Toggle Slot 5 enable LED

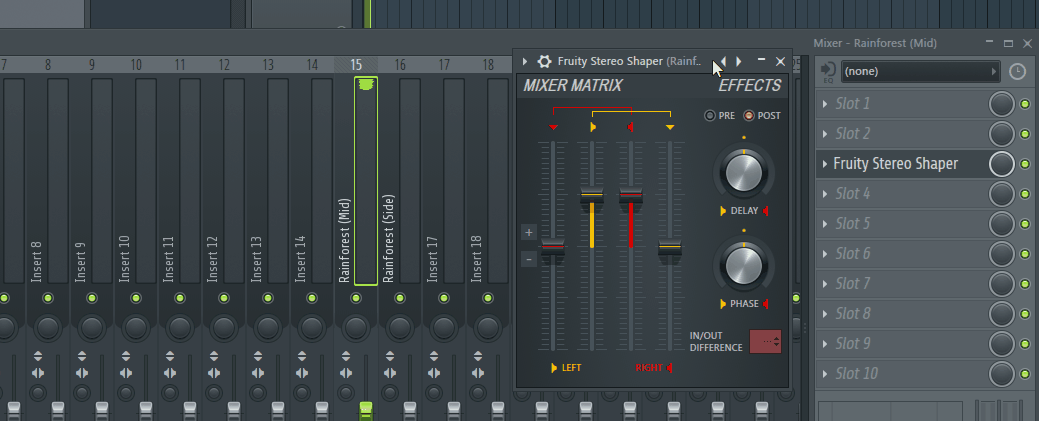[1025, 223]
